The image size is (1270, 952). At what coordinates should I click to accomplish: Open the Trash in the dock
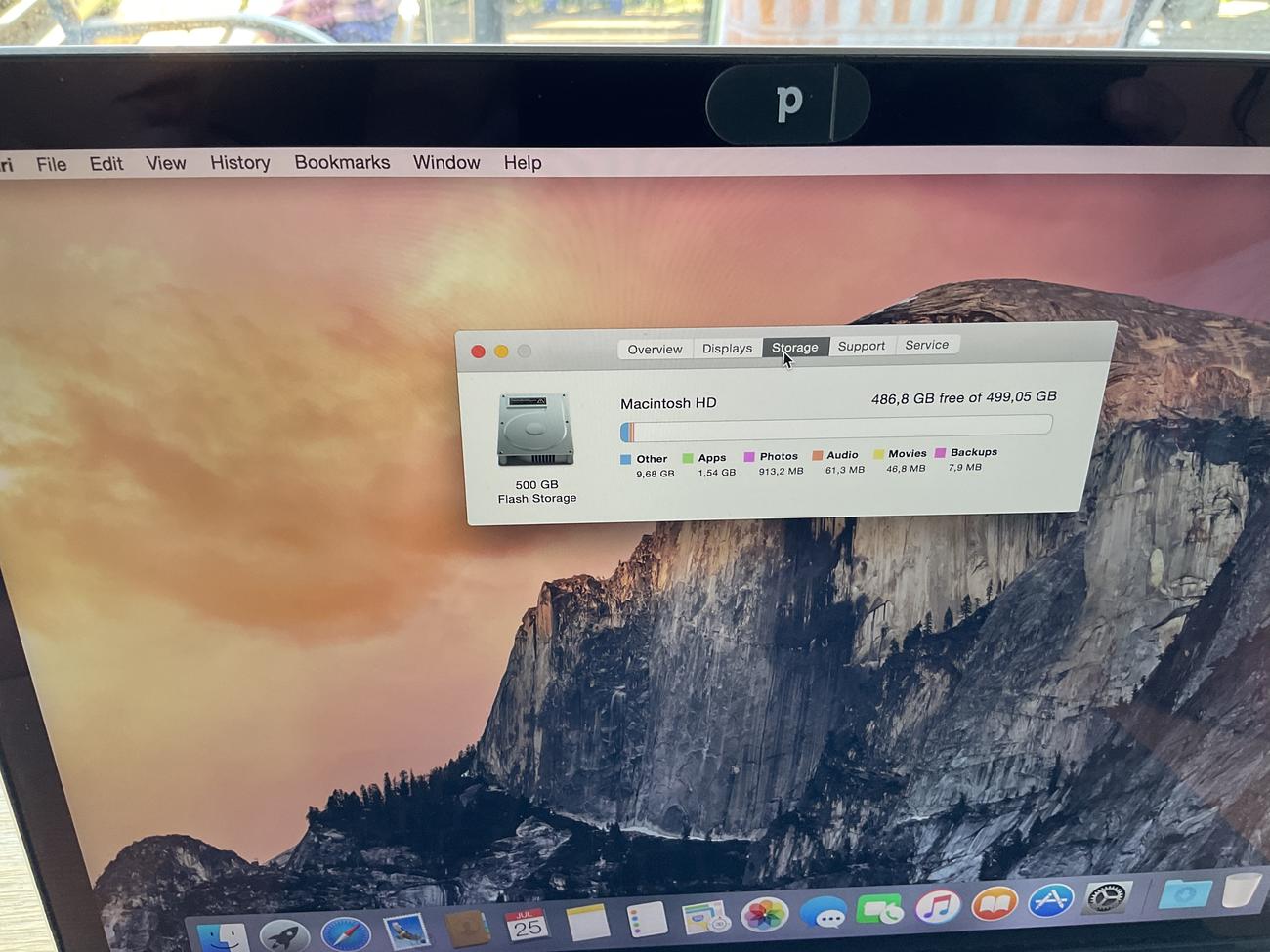[1242, 890]
